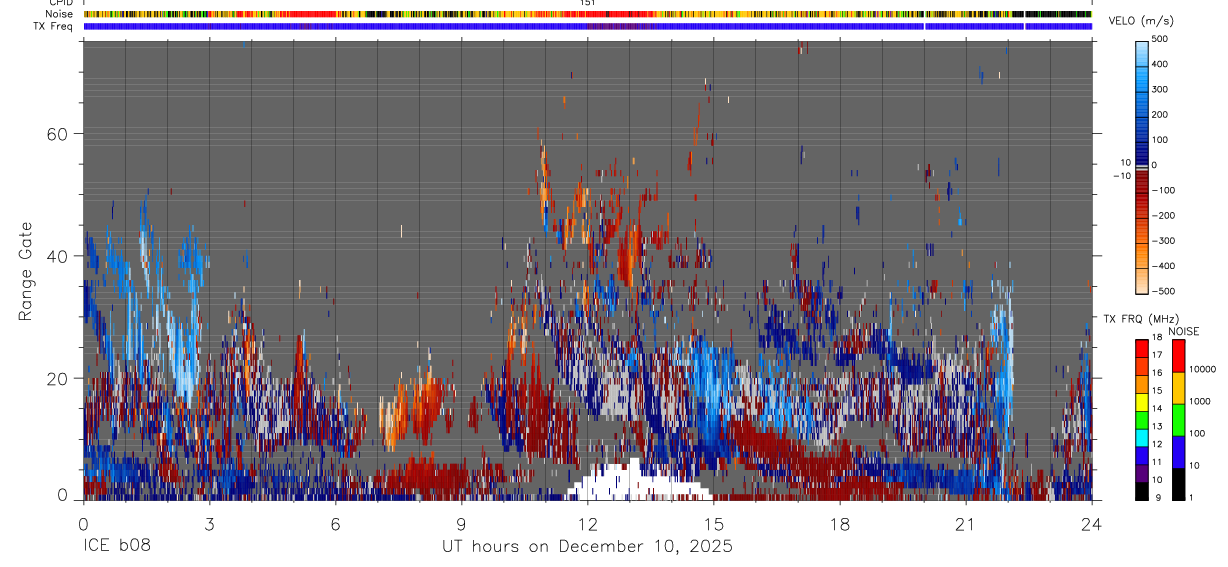The height and width of the screenshot is (567, 1228).
Task: Click the 21 tick on the UT hours axis
Action: pos(966,524)
